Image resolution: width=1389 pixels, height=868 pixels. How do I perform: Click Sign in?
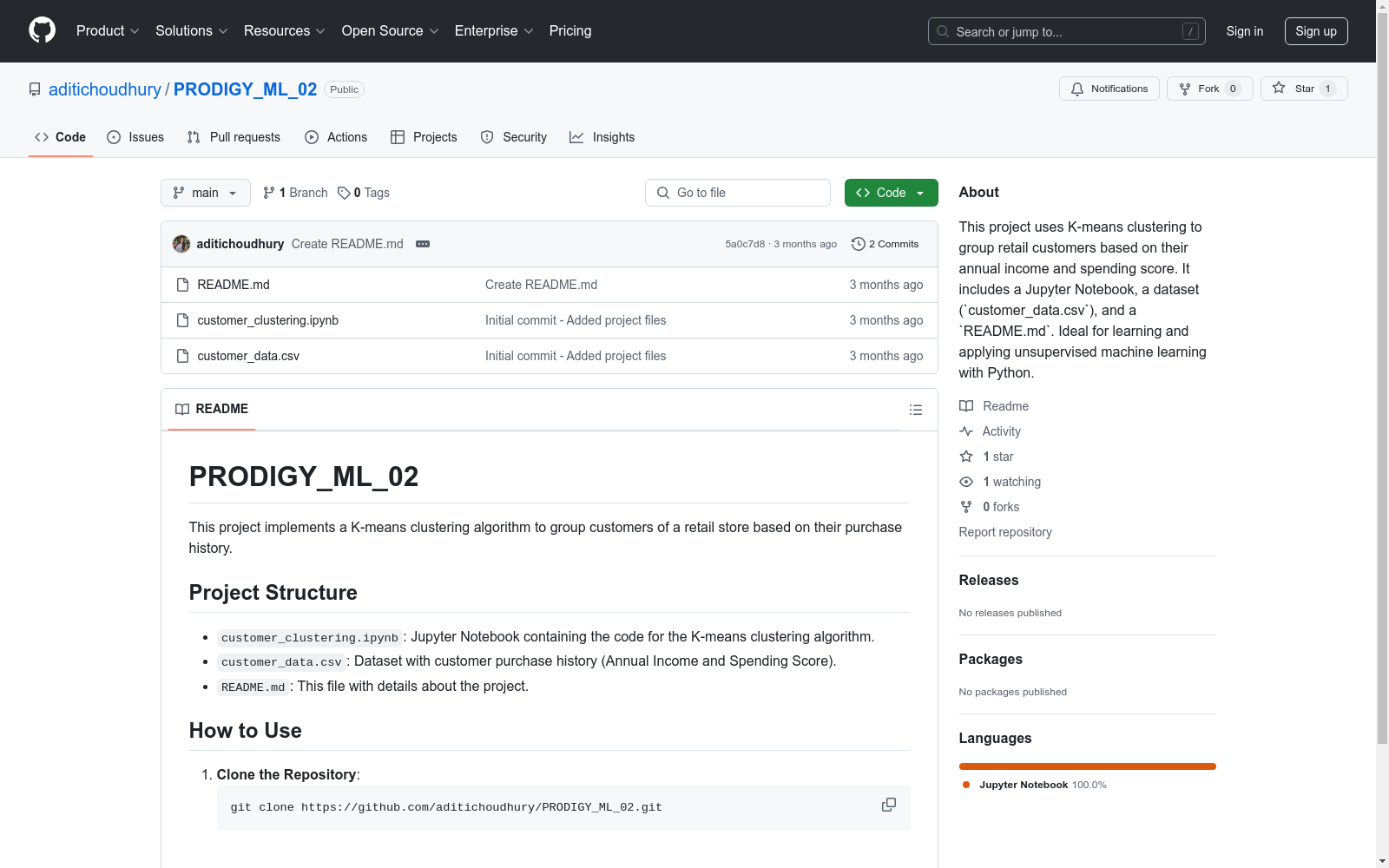click(1244, 31)
